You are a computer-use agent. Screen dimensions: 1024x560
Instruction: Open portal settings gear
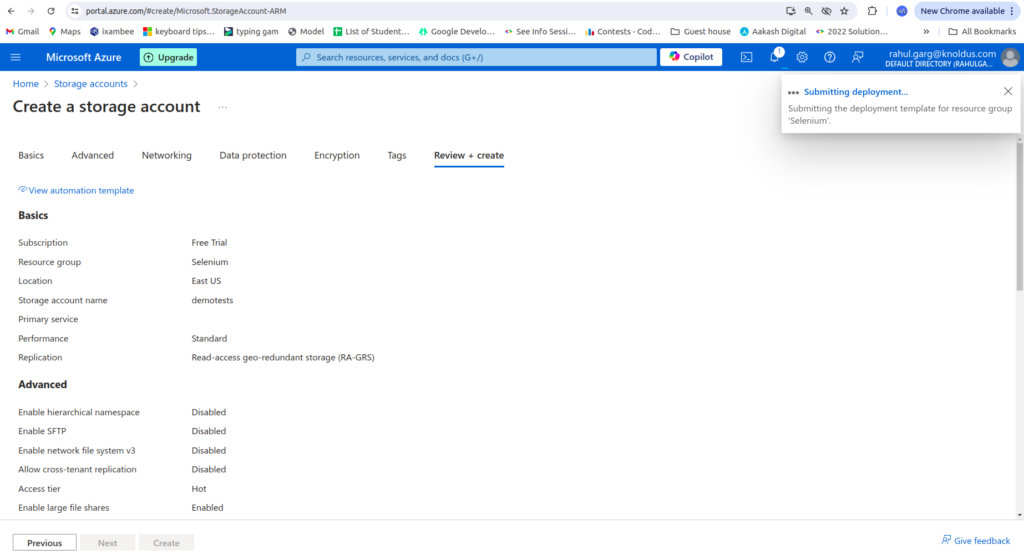click(x=802, y=57)
